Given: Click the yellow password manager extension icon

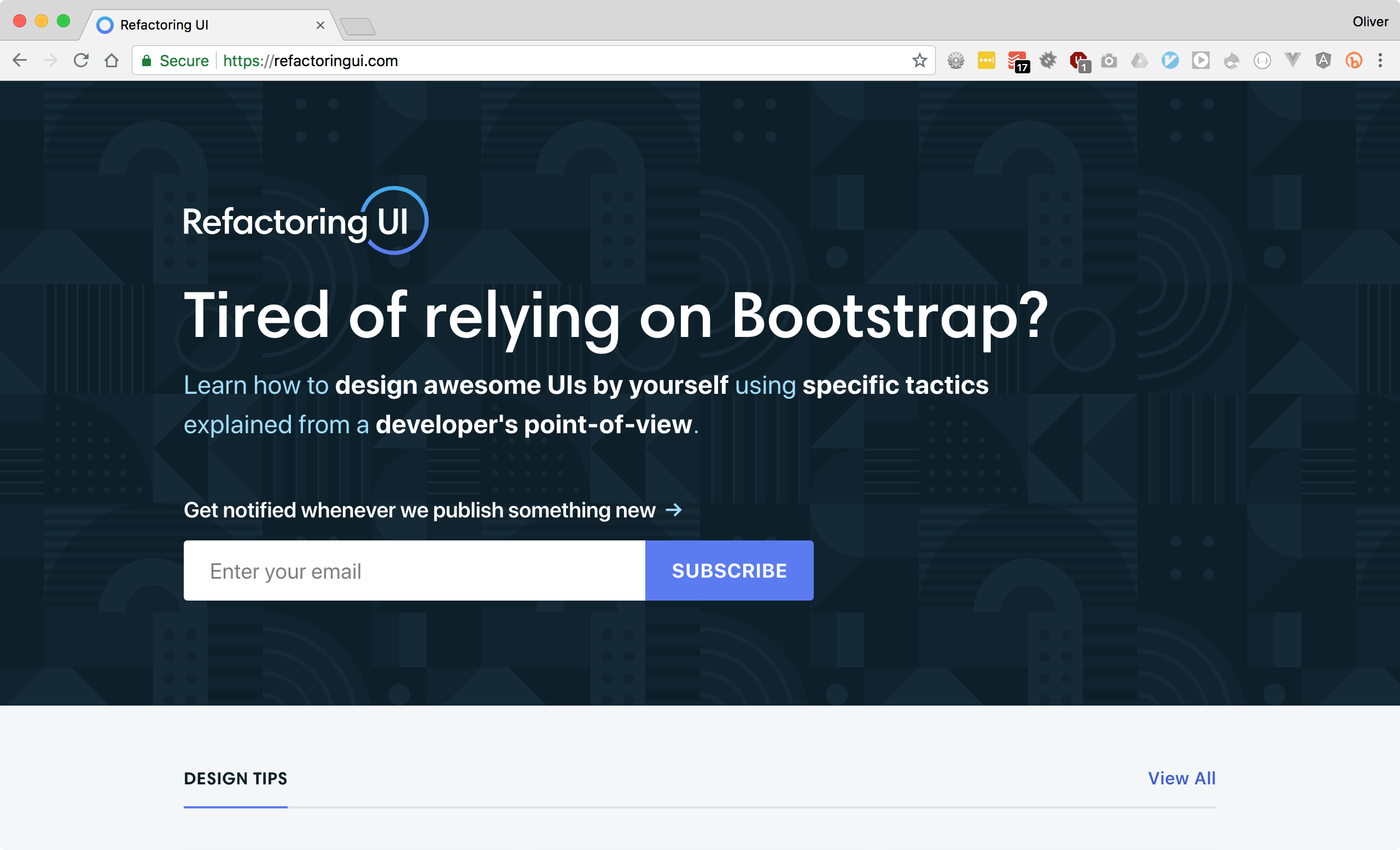Looking at the screenshot, I should pyautogui.click(x=987, y=60).
